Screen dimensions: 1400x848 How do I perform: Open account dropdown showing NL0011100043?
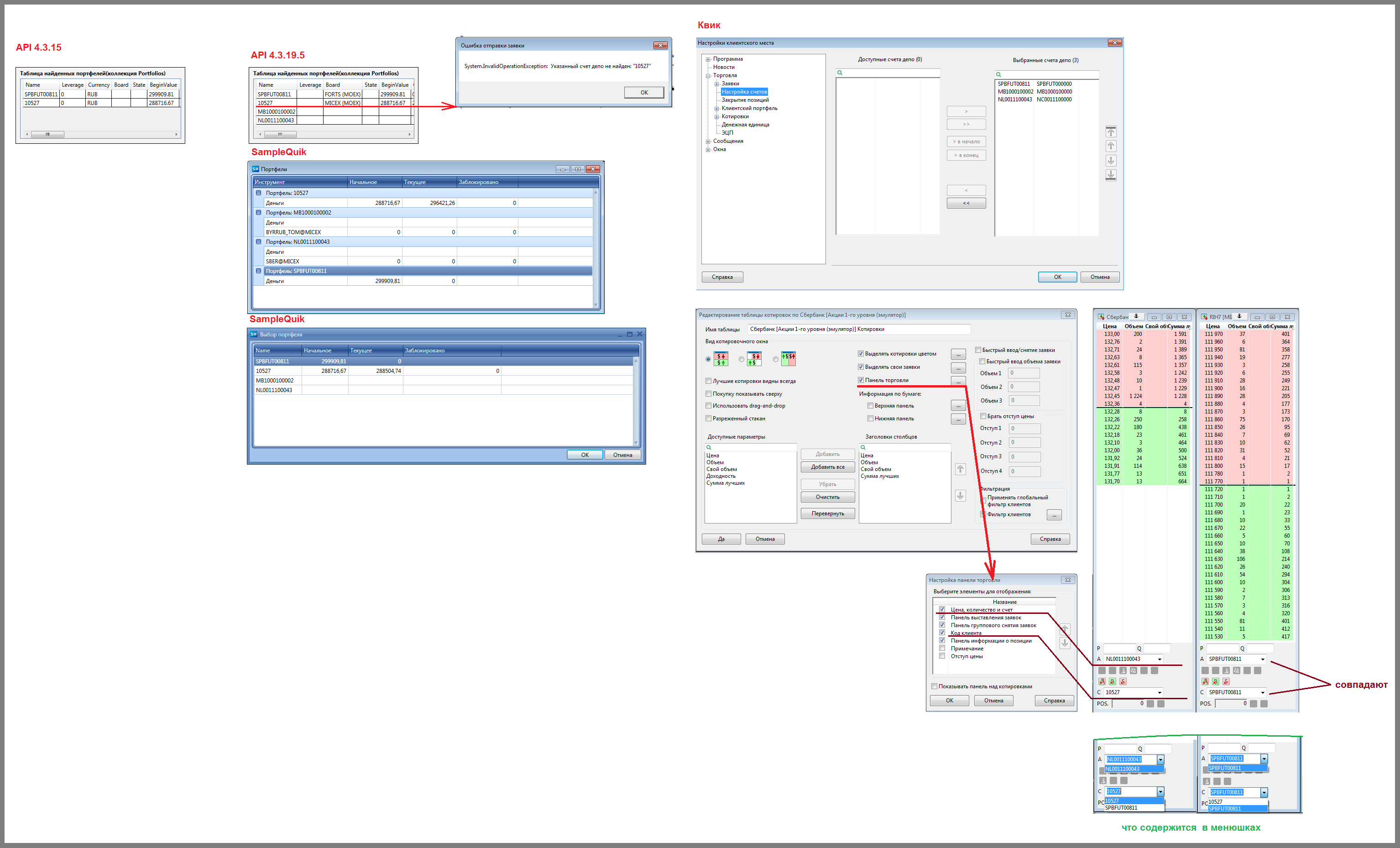tap(1159, 660)
